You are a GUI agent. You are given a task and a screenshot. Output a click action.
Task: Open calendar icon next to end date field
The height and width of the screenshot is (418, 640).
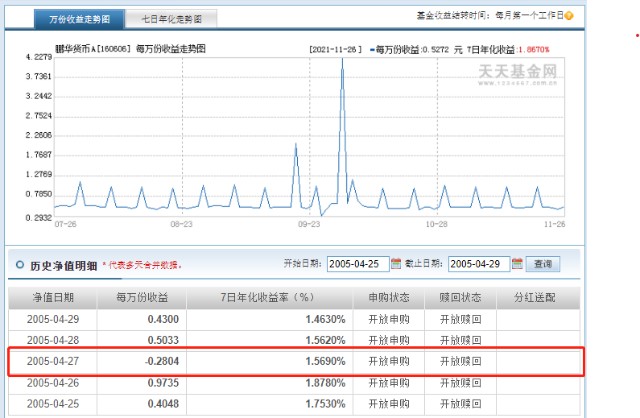pos(517,264)
